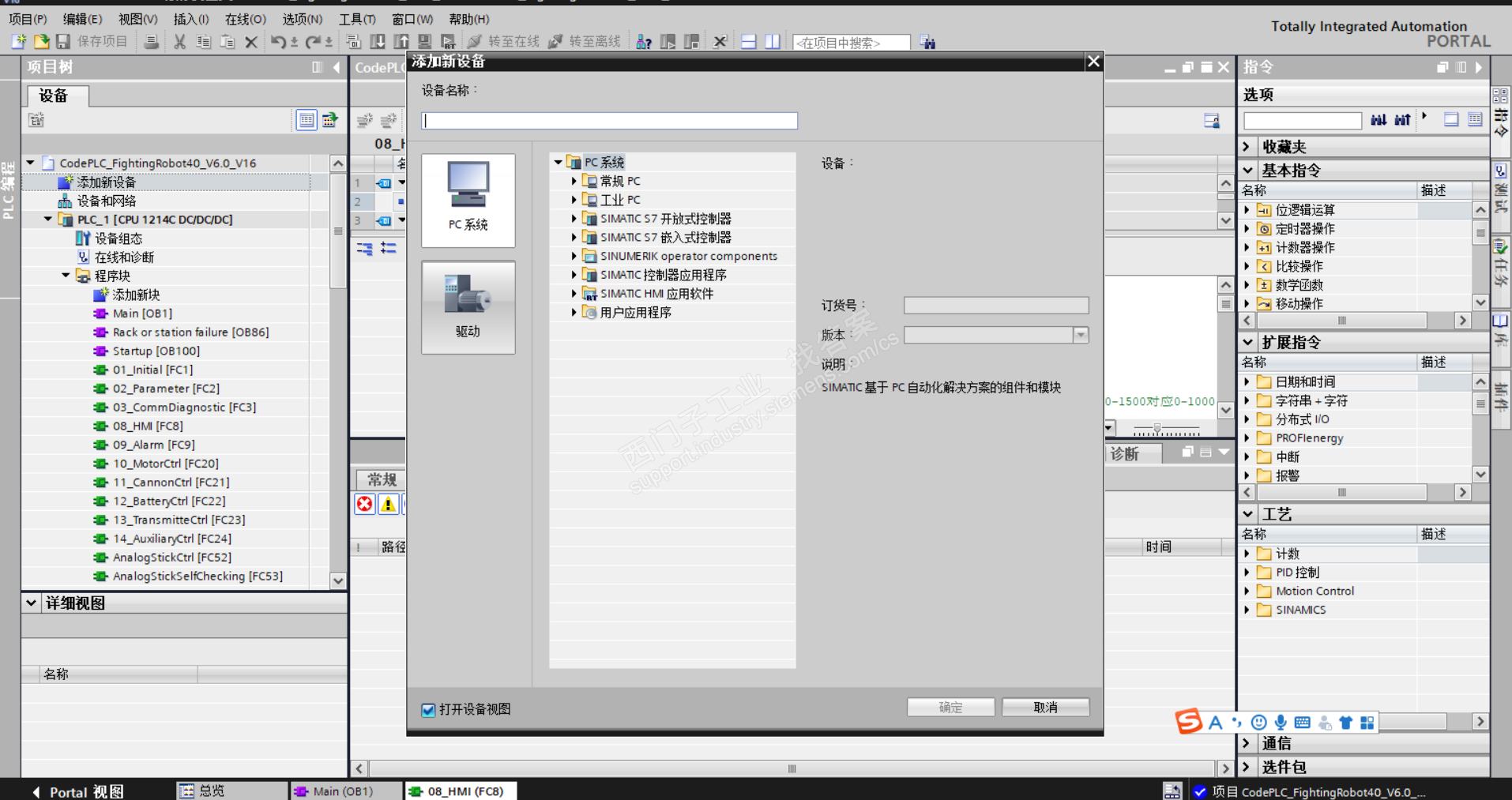1512x800 pixels.
Task: Click the horizontal split editor icon
Action: [x=749, y=42]
